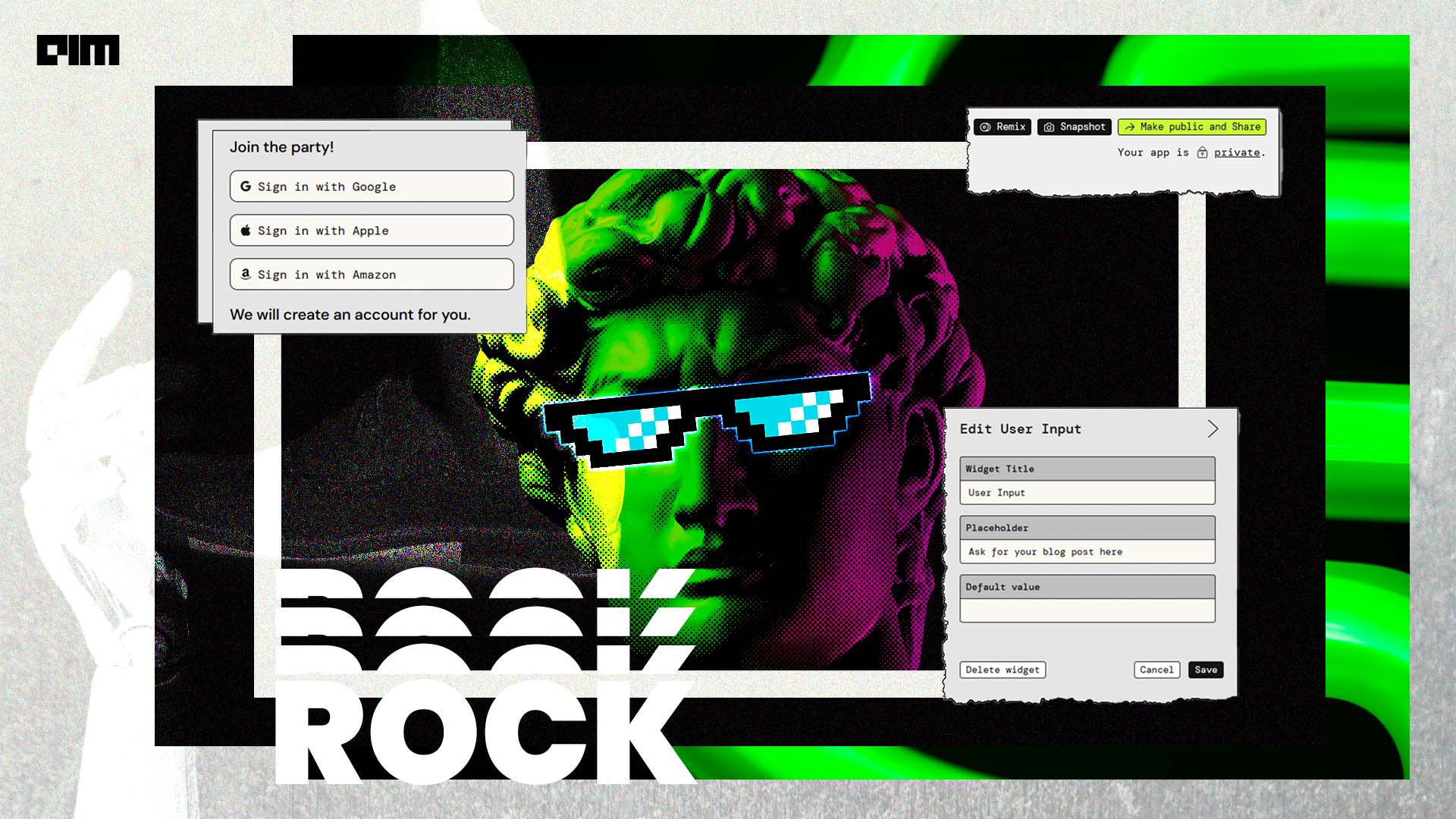Select the Remix disc icon
Screen dimensions: 1456x819
point(984,127)
